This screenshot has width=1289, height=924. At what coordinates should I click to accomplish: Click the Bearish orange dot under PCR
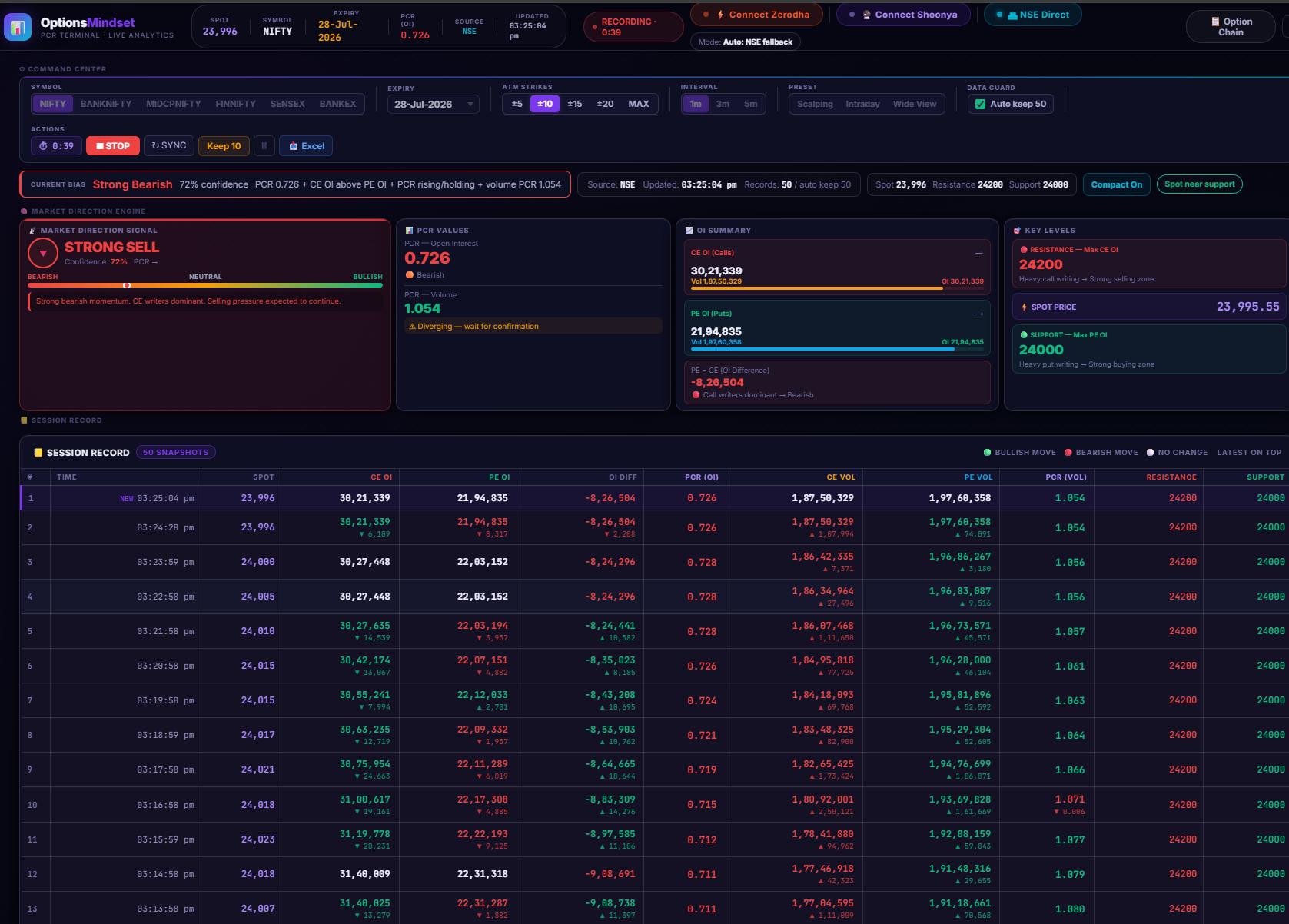tap(410, 275)
